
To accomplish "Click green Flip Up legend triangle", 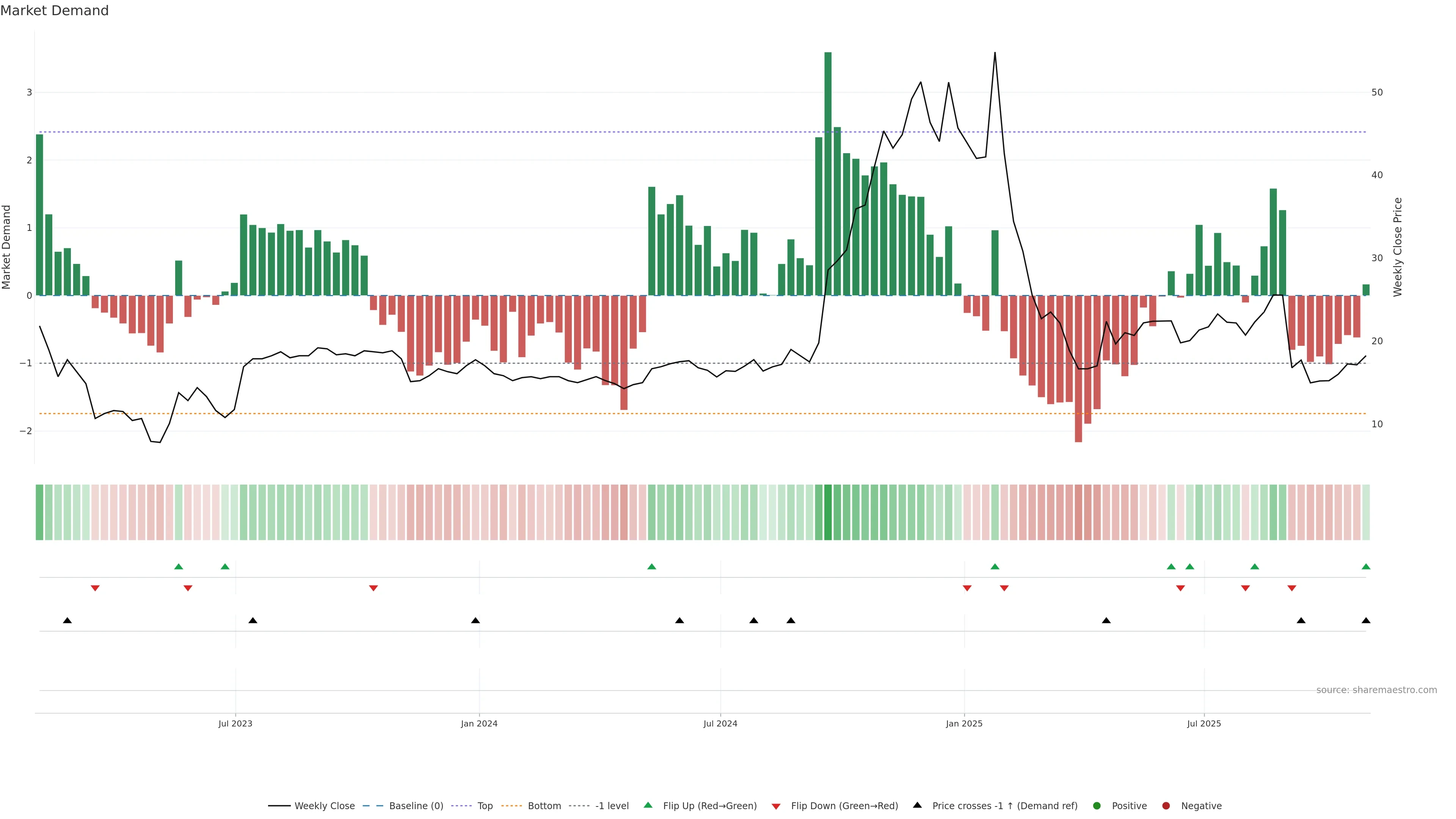I will [x=648, y=805].
